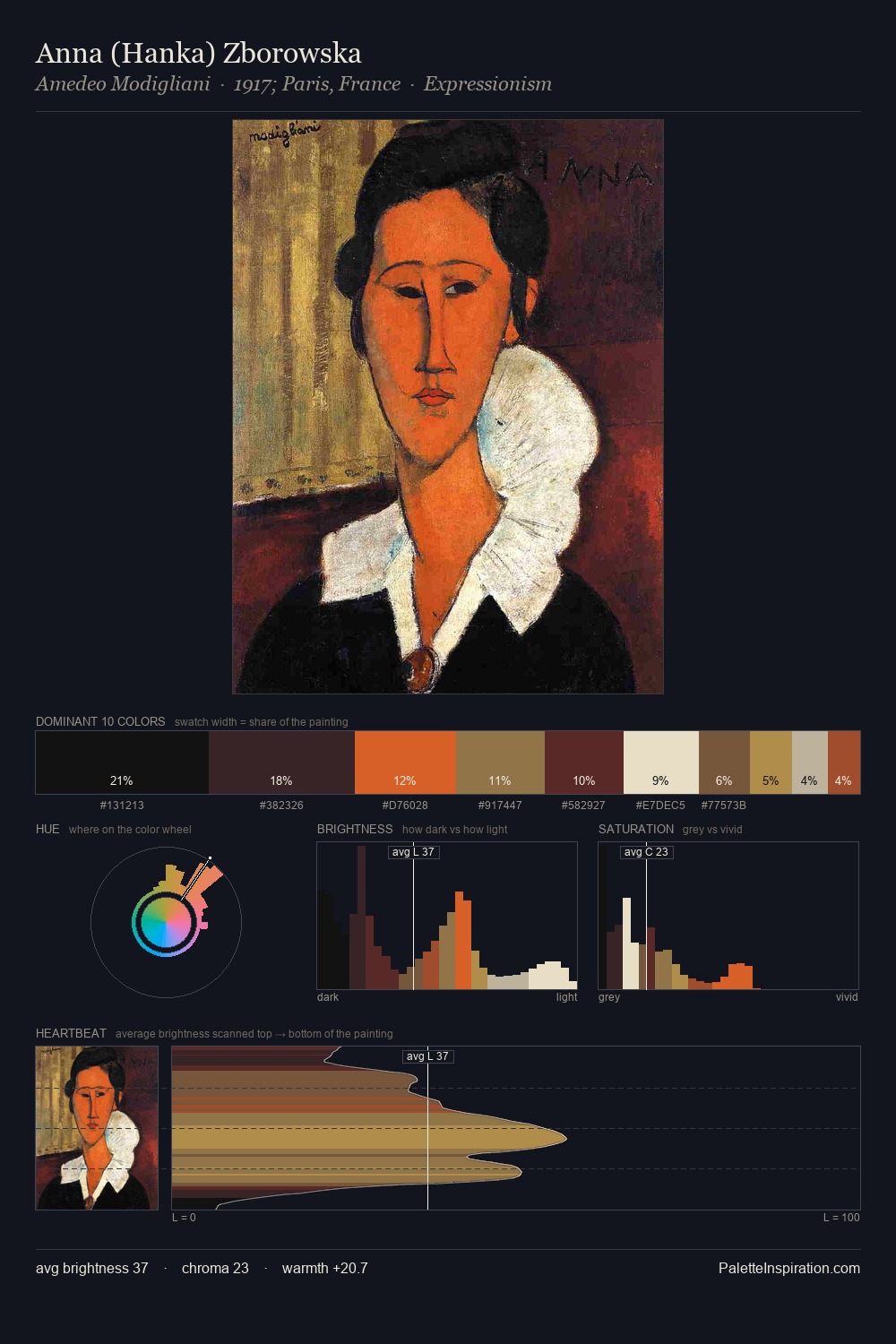Click the 1917; Paris, France text
Screen dimensions: 896x1344
tap(317, 83)
